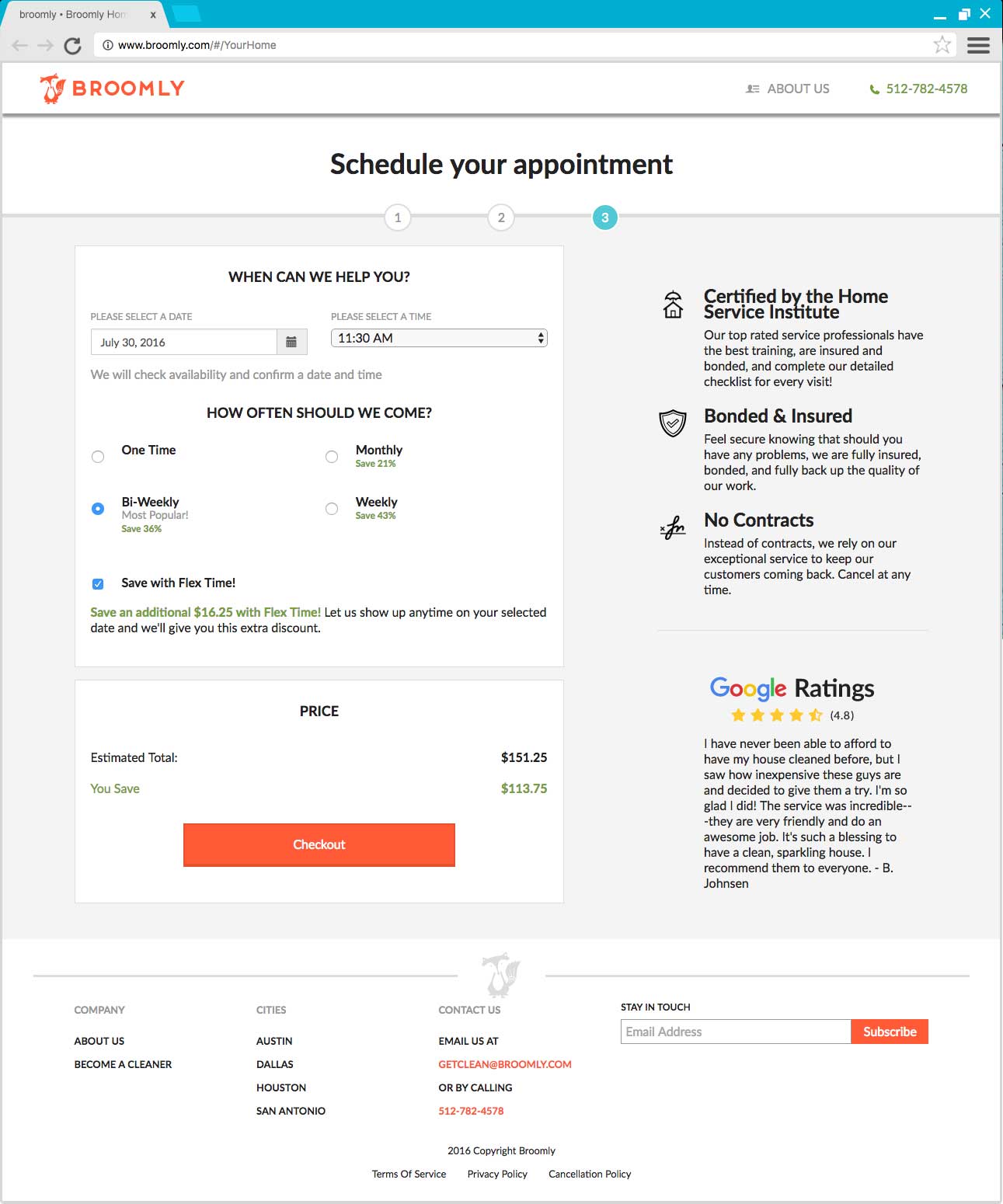Choose the Weekly radio button

332,509
